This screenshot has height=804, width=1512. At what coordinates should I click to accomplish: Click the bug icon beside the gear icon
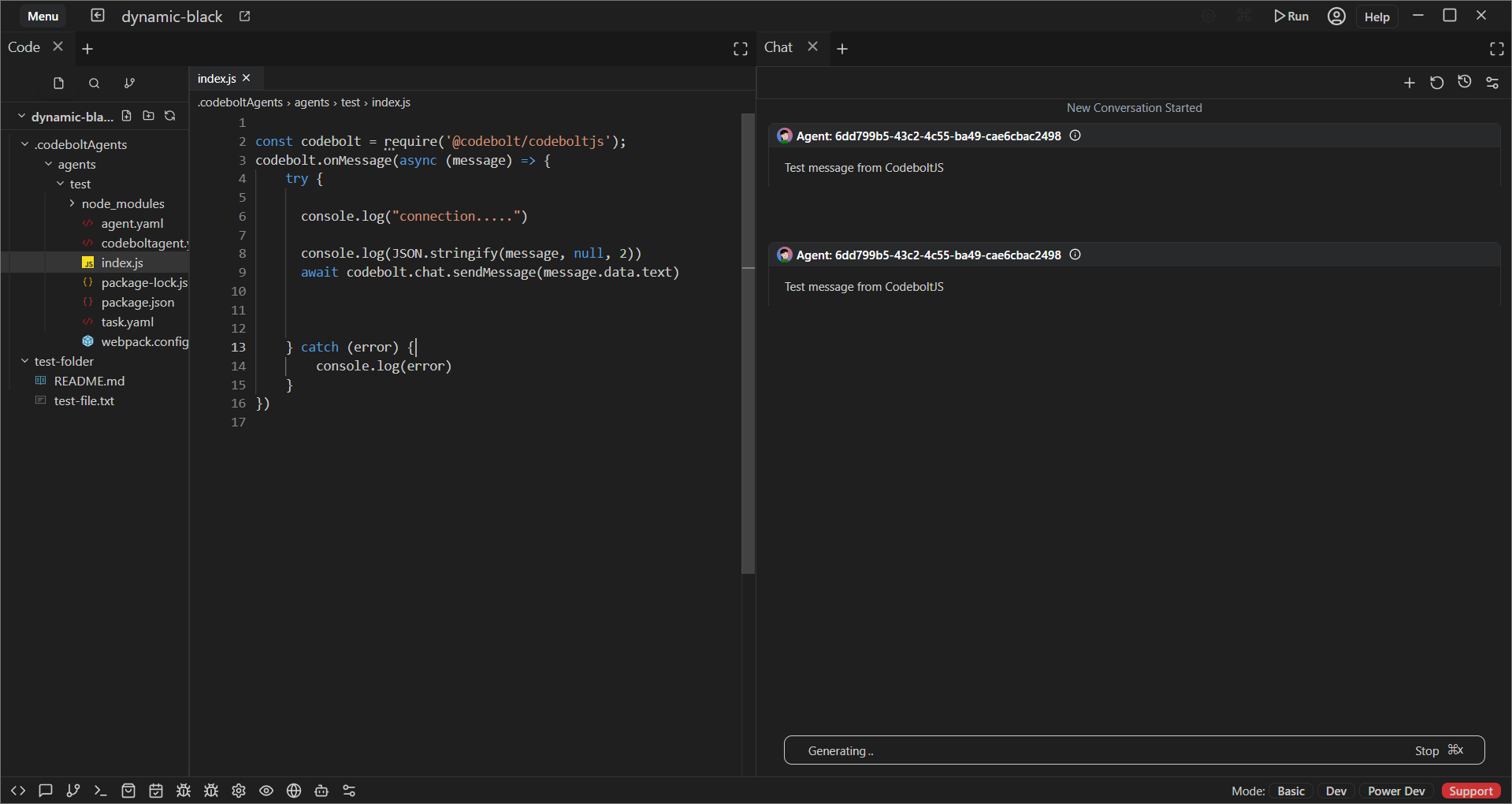point(211,791)
